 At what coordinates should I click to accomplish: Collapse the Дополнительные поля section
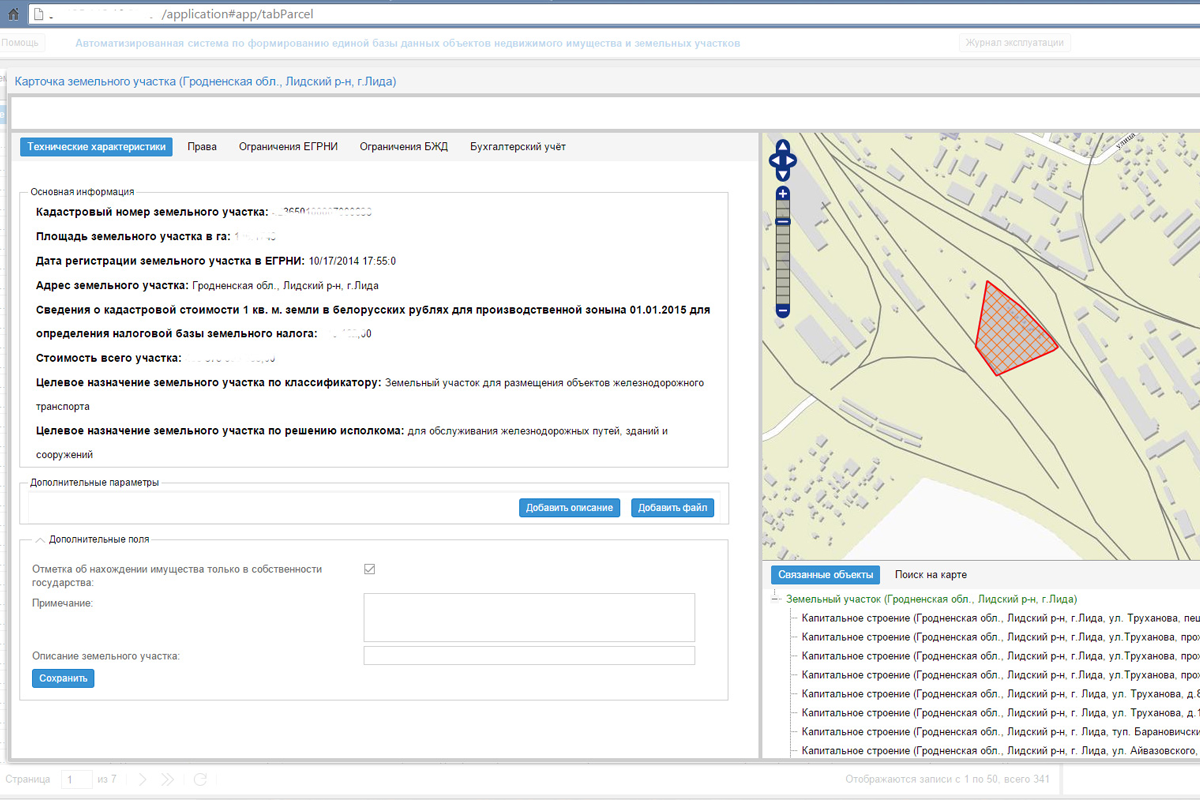(x=40, y=539)
